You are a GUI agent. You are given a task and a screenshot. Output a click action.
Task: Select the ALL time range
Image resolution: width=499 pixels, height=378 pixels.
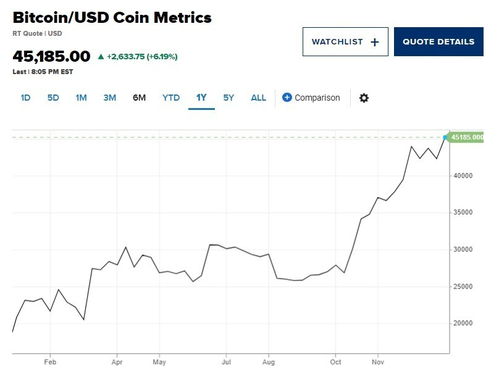(x=258, y=98)
